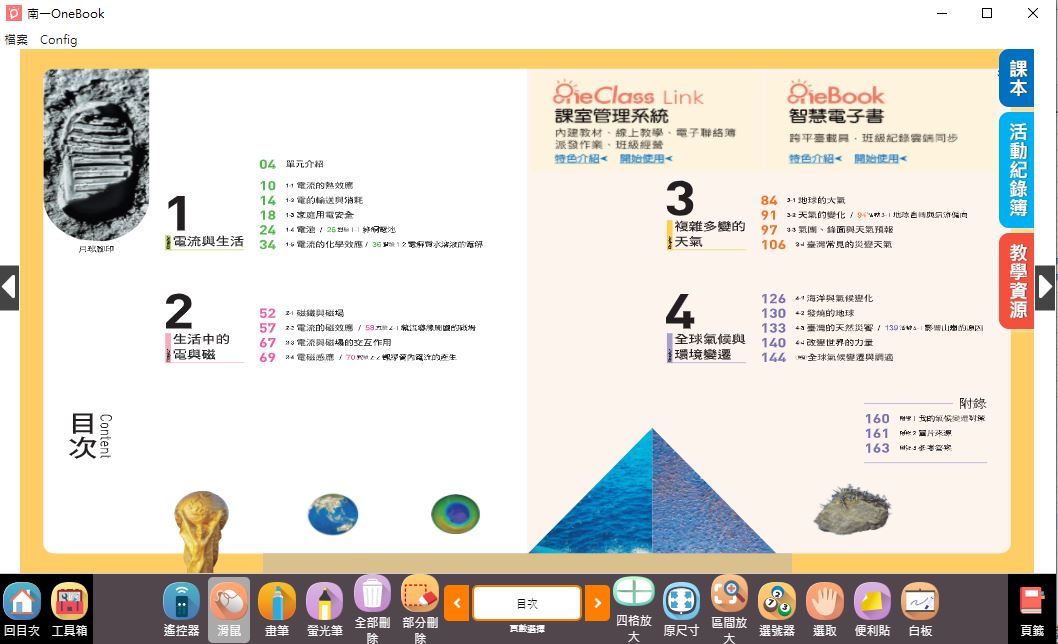Image resolution: width=1058 pixels, height=644 pixels.
Task: Switch to the 教學資源 side tab
Action: pyautogui.click(x=1017, y=281)
